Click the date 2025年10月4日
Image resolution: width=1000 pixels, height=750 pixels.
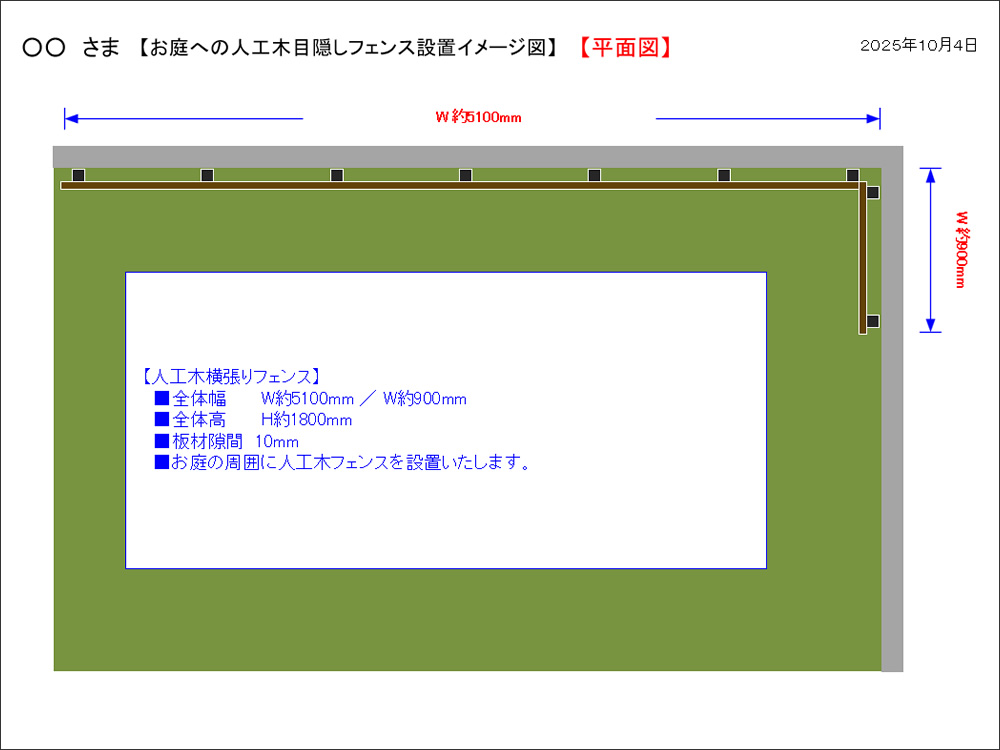918,46
